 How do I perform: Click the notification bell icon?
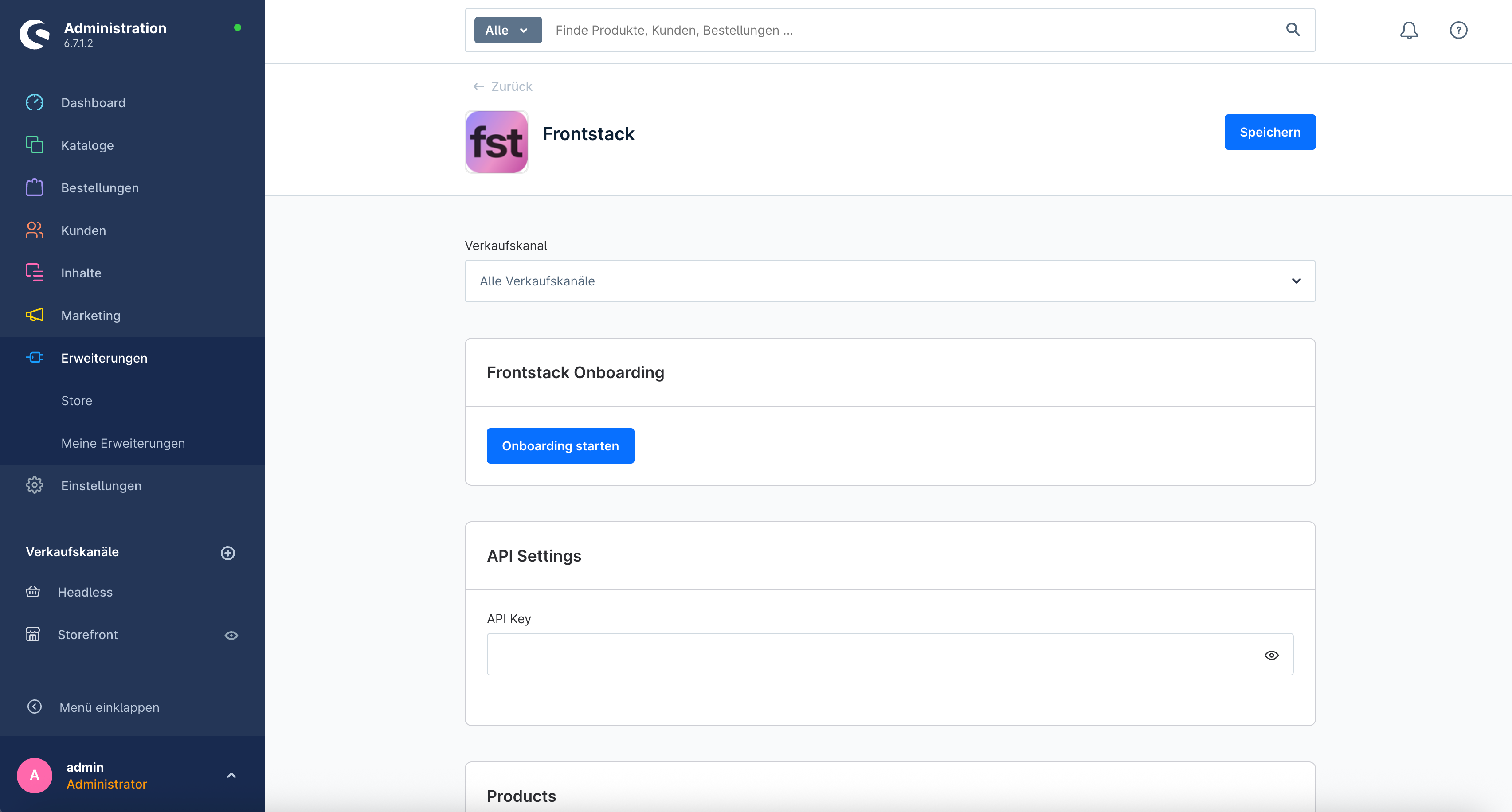click(1408, 31)
